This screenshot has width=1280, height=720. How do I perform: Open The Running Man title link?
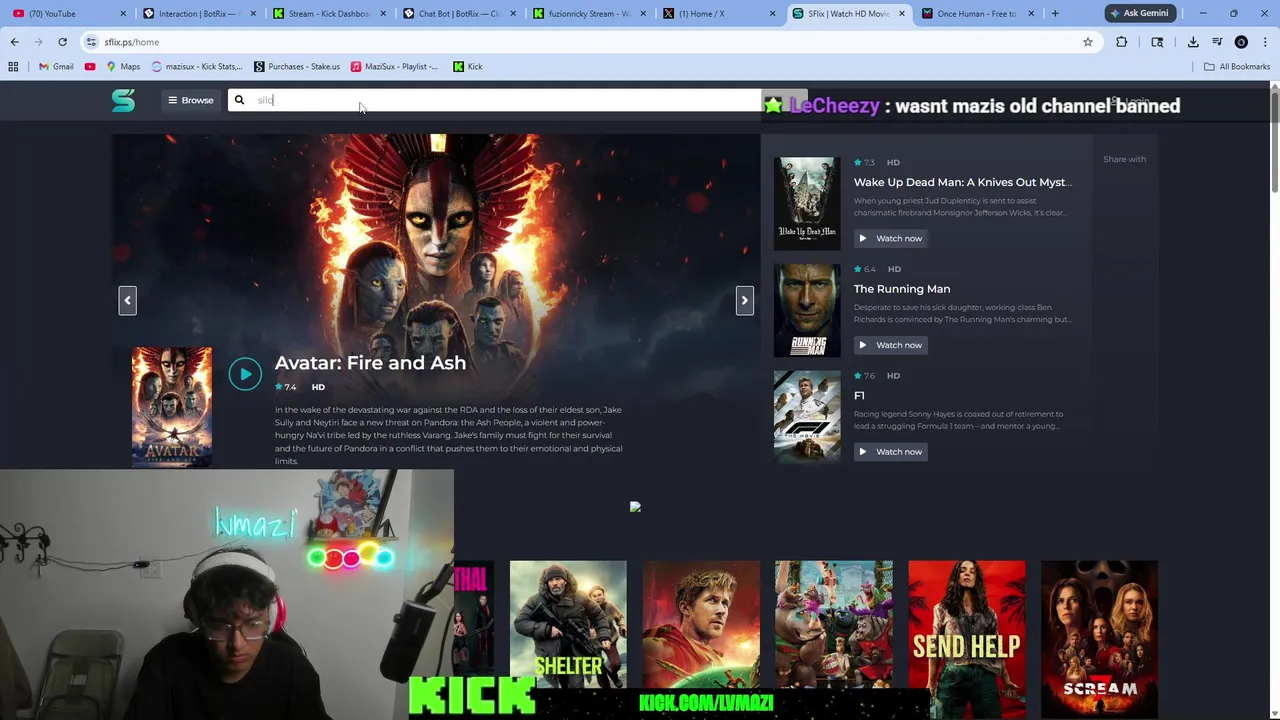pyautogui.click(x=902, y=289)
